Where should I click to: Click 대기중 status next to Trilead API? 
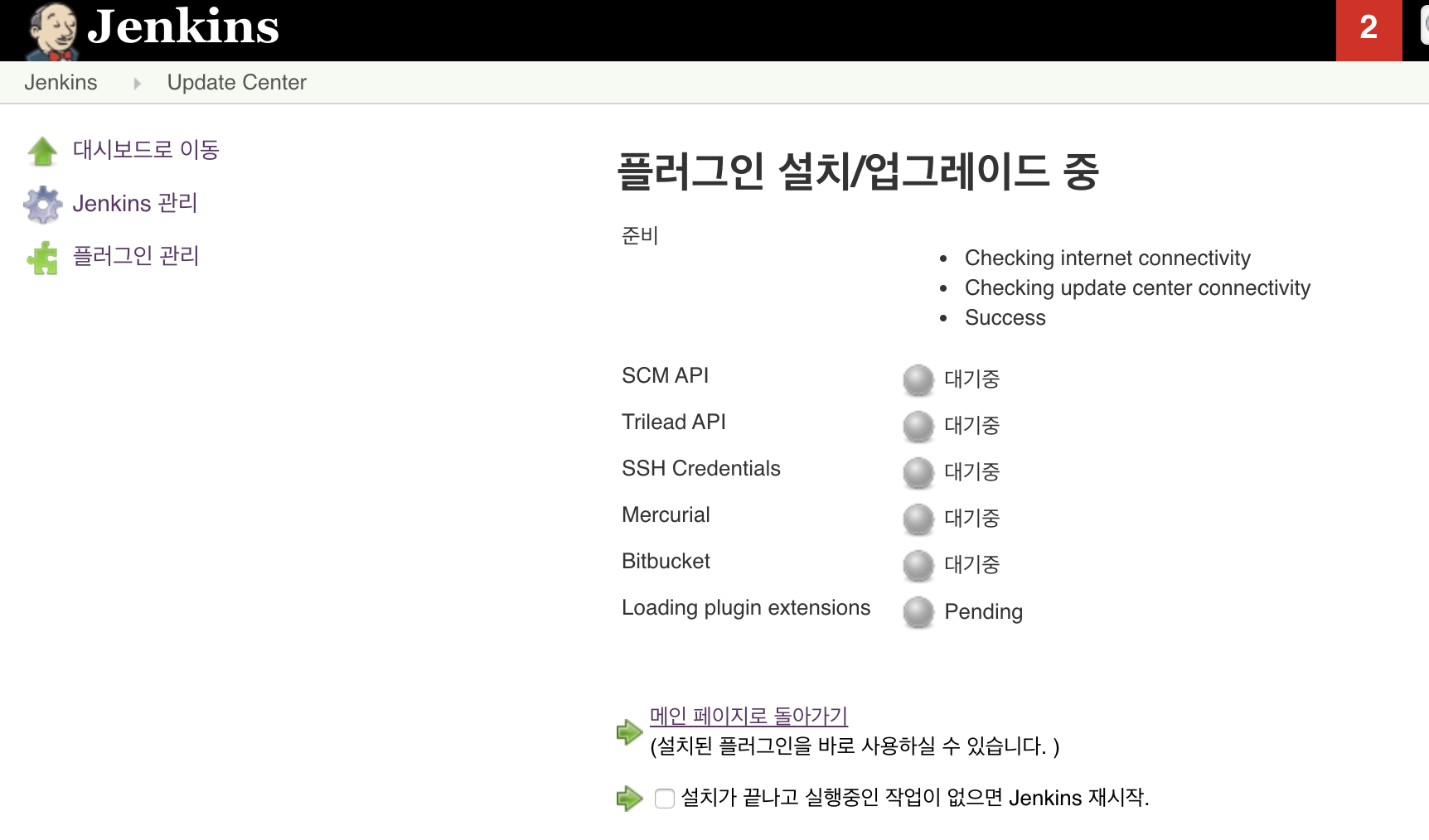pos(971,426)
